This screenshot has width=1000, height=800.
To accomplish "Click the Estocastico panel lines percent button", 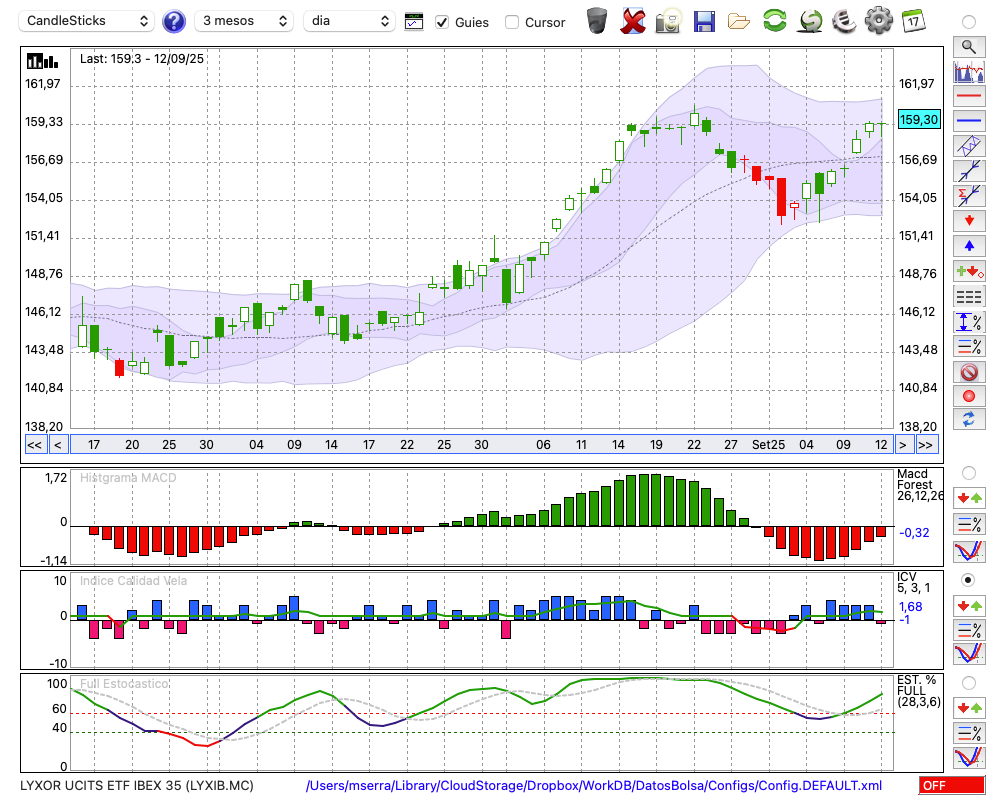I will [x=969, y=733].
